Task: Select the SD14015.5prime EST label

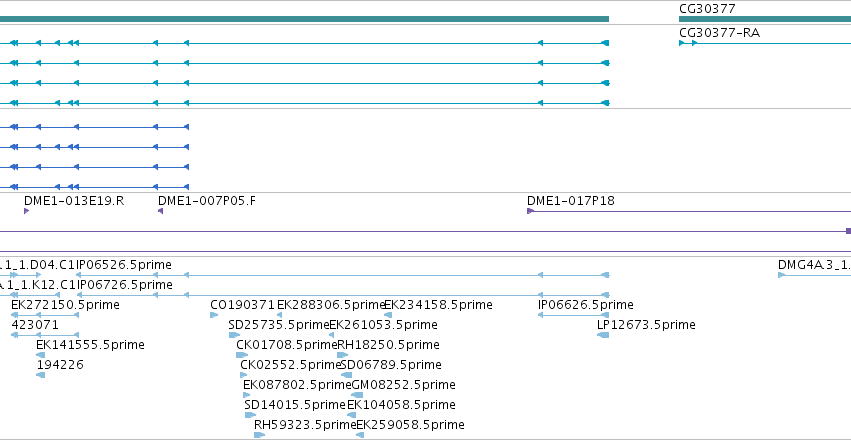Action: pyautogui.click(x=295, y=405)
